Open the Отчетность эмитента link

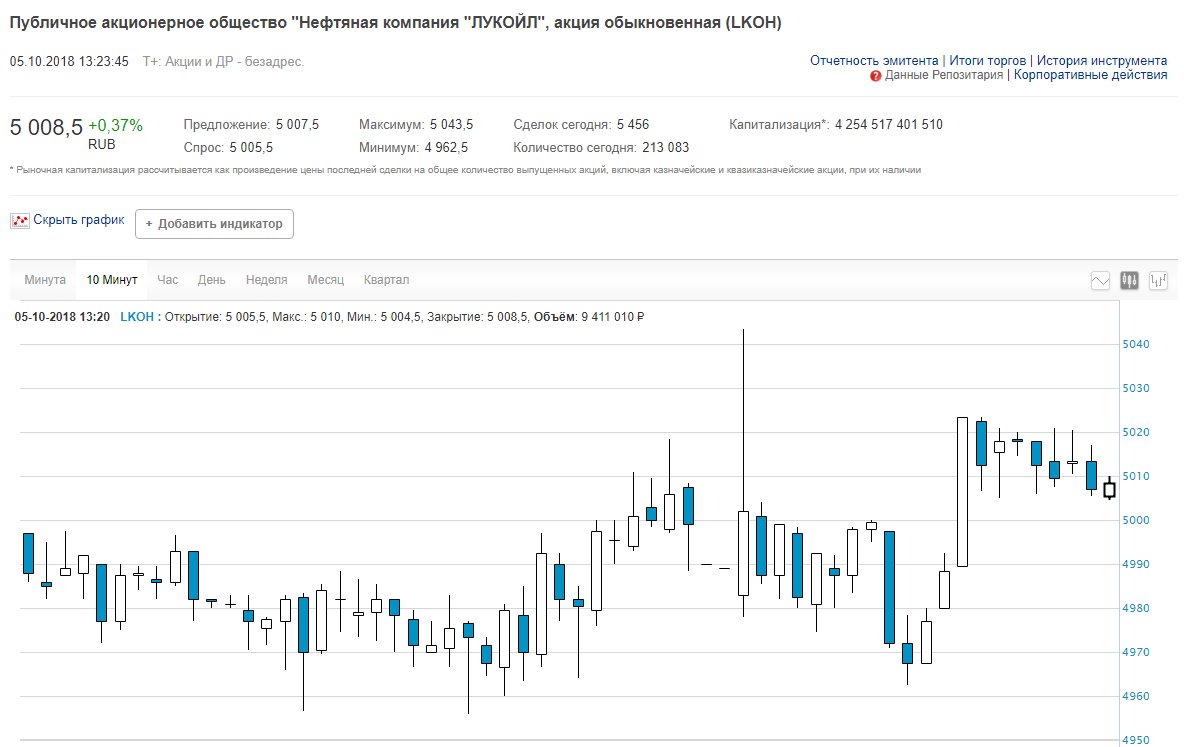pyautogui.click(x=874, y=60)
